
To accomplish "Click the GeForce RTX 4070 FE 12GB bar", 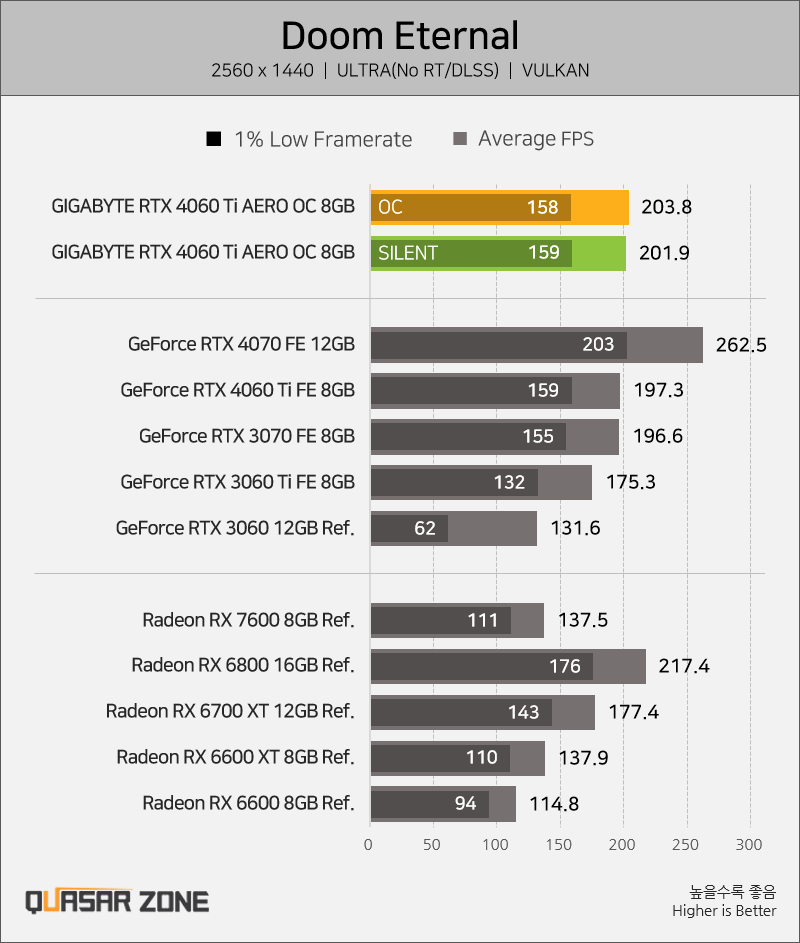I will point(537,345).
